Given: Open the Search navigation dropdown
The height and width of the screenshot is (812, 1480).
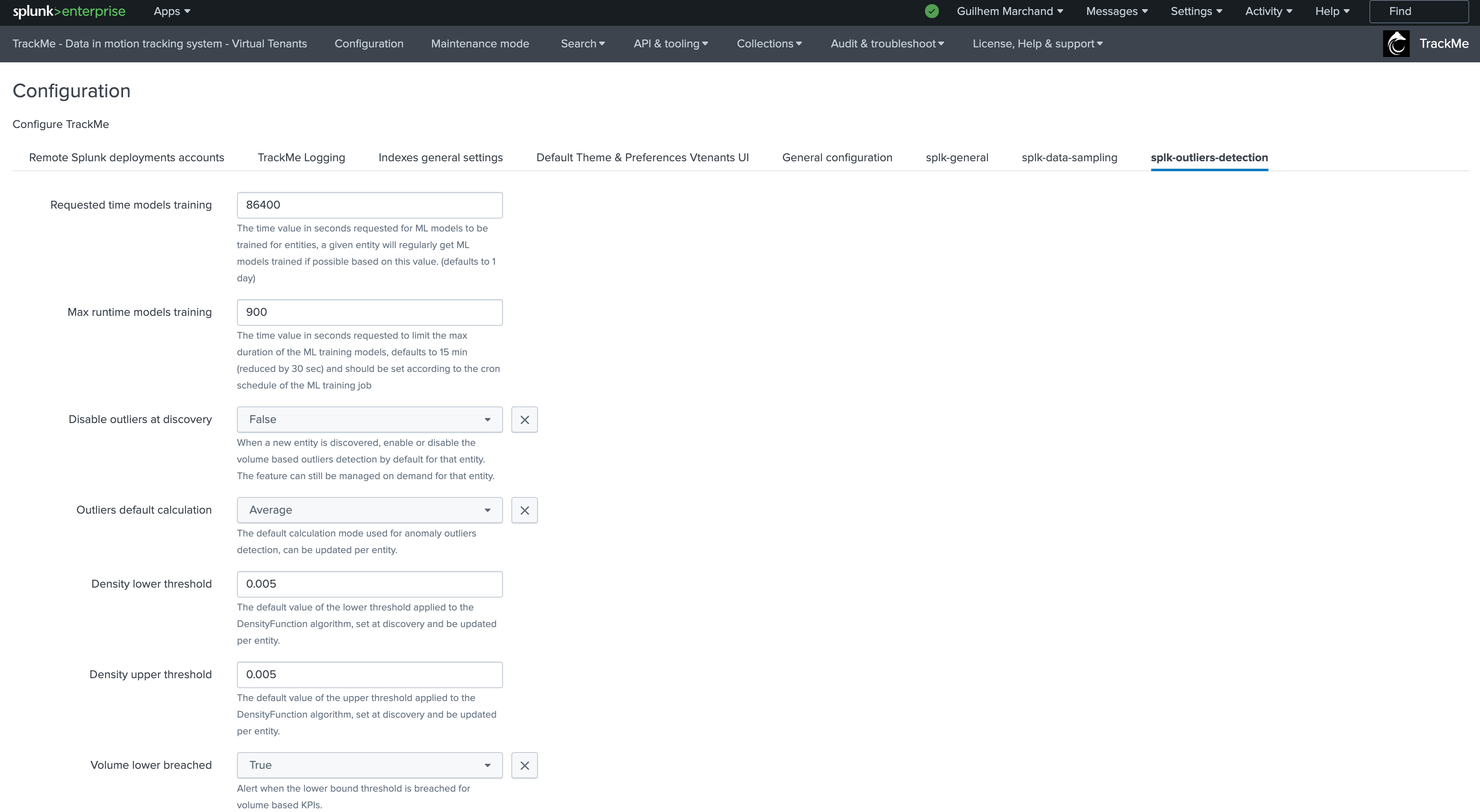Looking at the screenshot, I should pos(582,44).
